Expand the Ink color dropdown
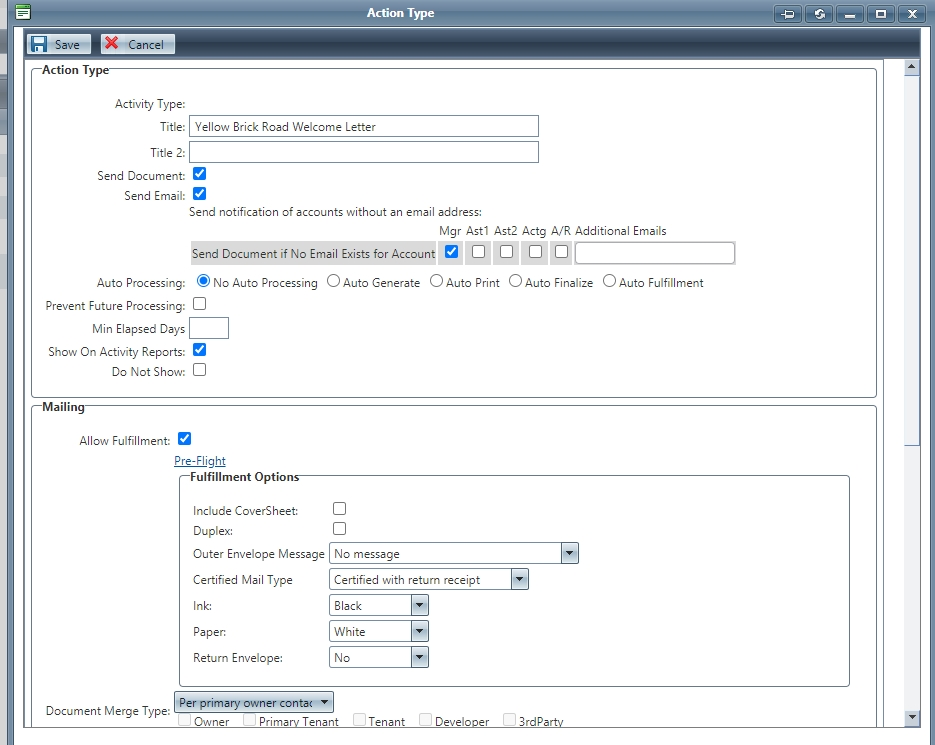Image resolution: width=935 pixels, height=745 pixels. point(417,605)
